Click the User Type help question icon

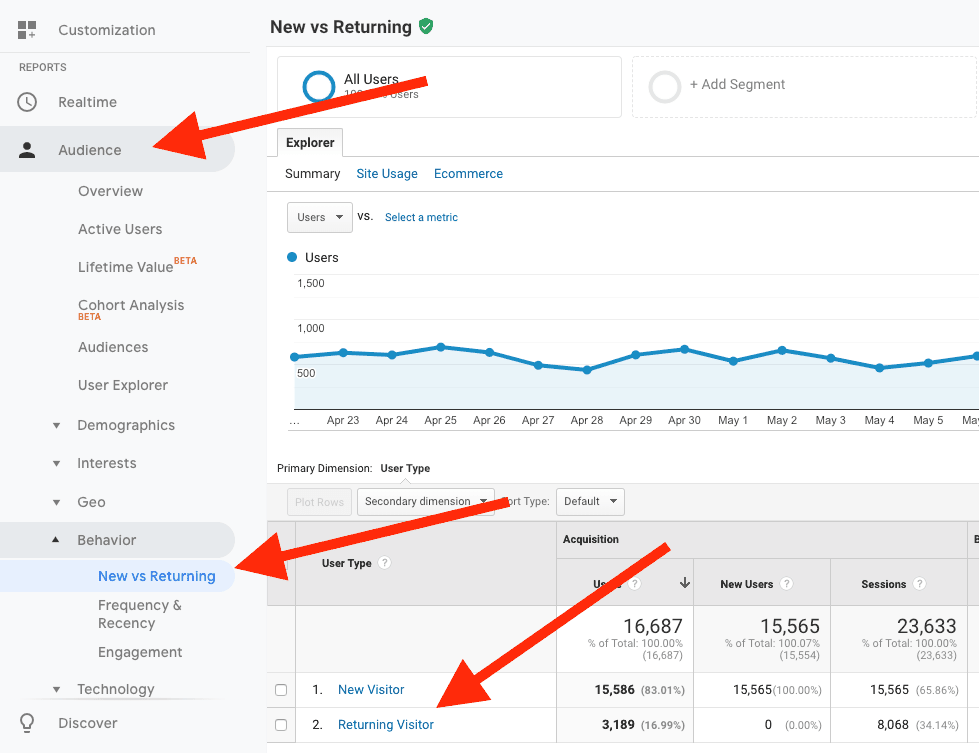384,563
